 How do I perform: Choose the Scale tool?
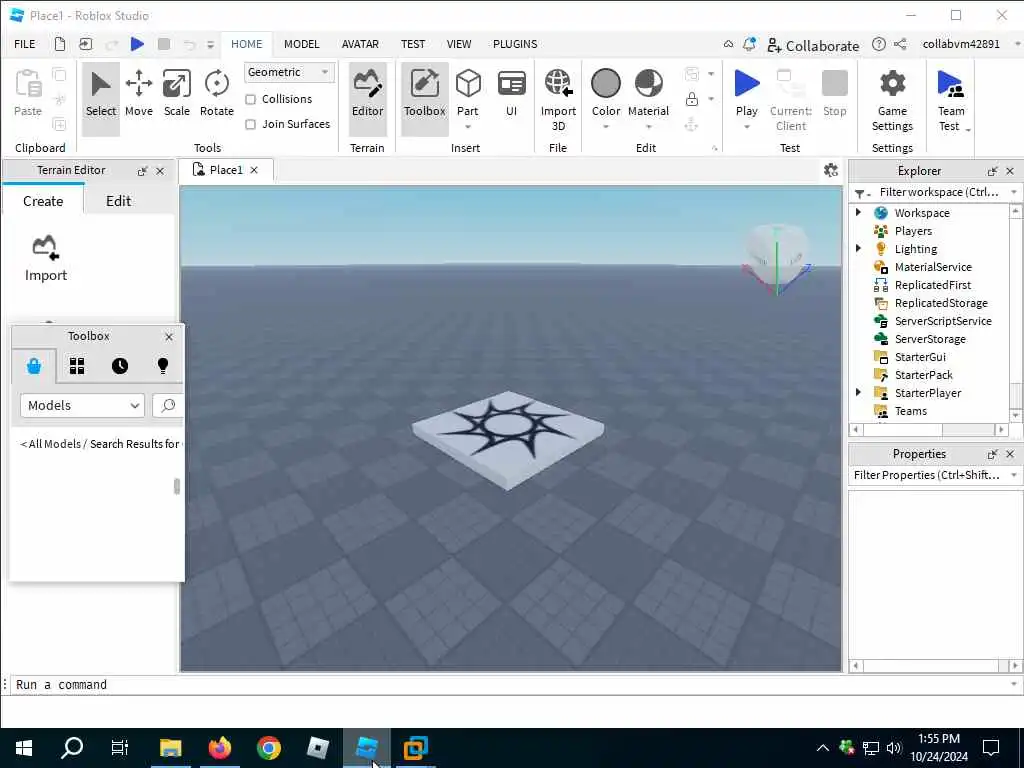176,95
